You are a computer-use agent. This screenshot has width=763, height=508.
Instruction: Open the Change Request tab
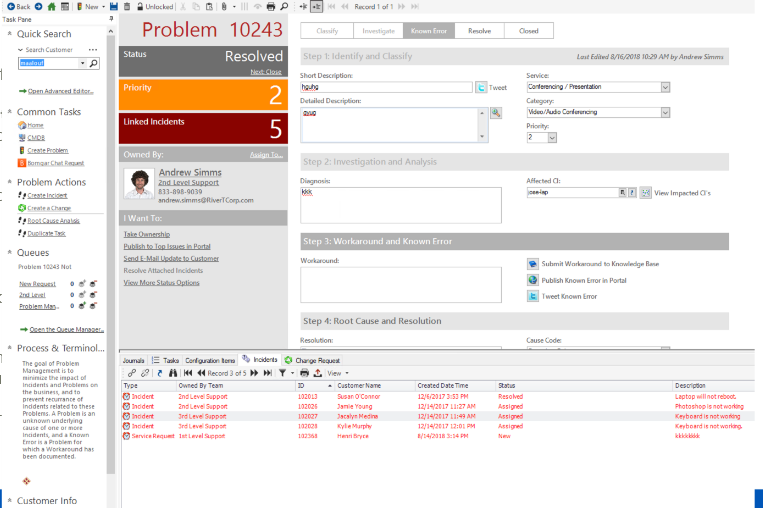pos(316,359)
